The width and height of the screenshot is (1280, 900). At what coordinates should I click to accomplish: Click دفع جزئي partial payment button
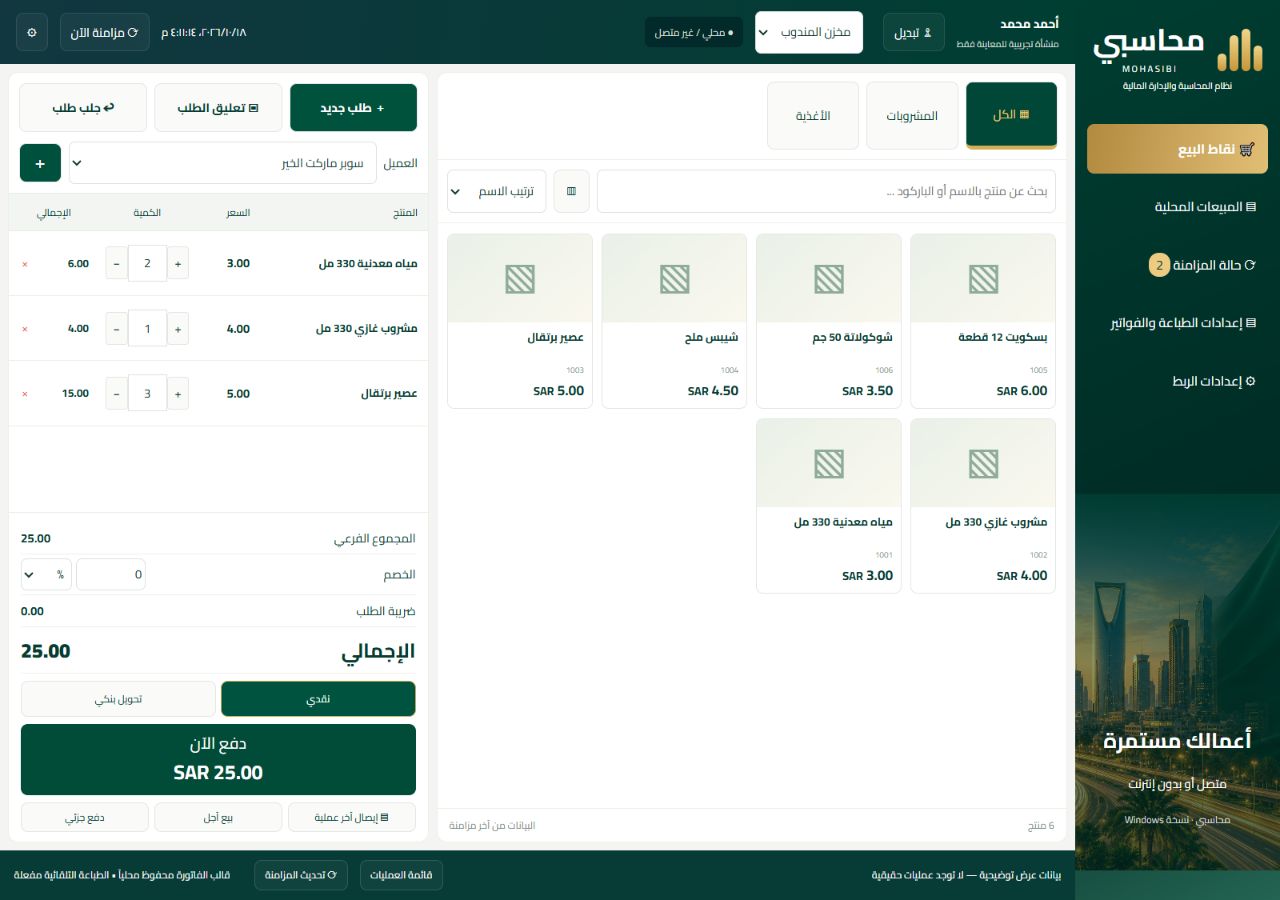[x=85, y=817]
